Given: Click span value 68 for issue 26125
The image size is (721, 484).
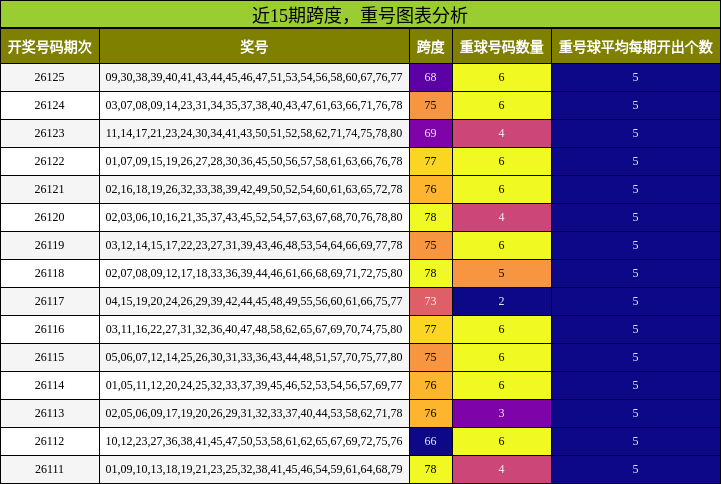Looking at the screenshot, I should pyautogui.click(x=431, y=77).
